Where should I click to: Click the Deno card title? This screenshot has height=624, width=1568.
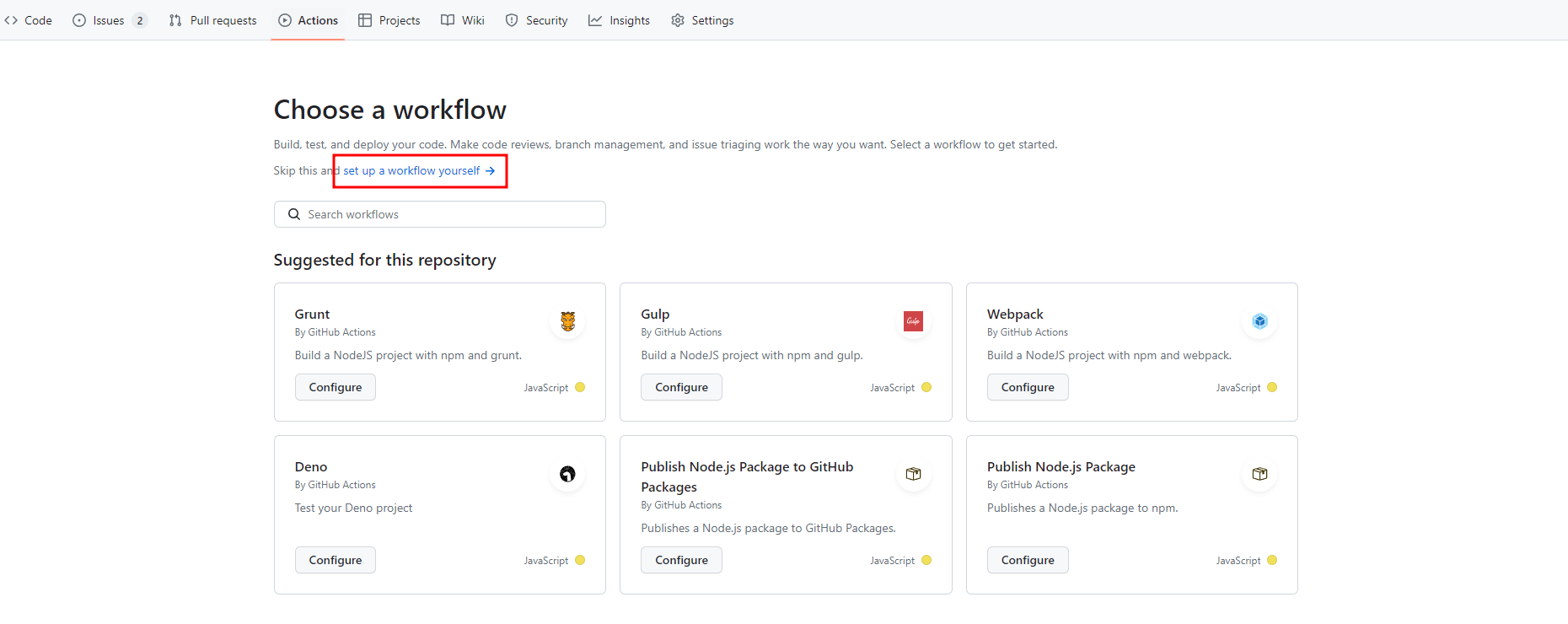click(311, 466)
